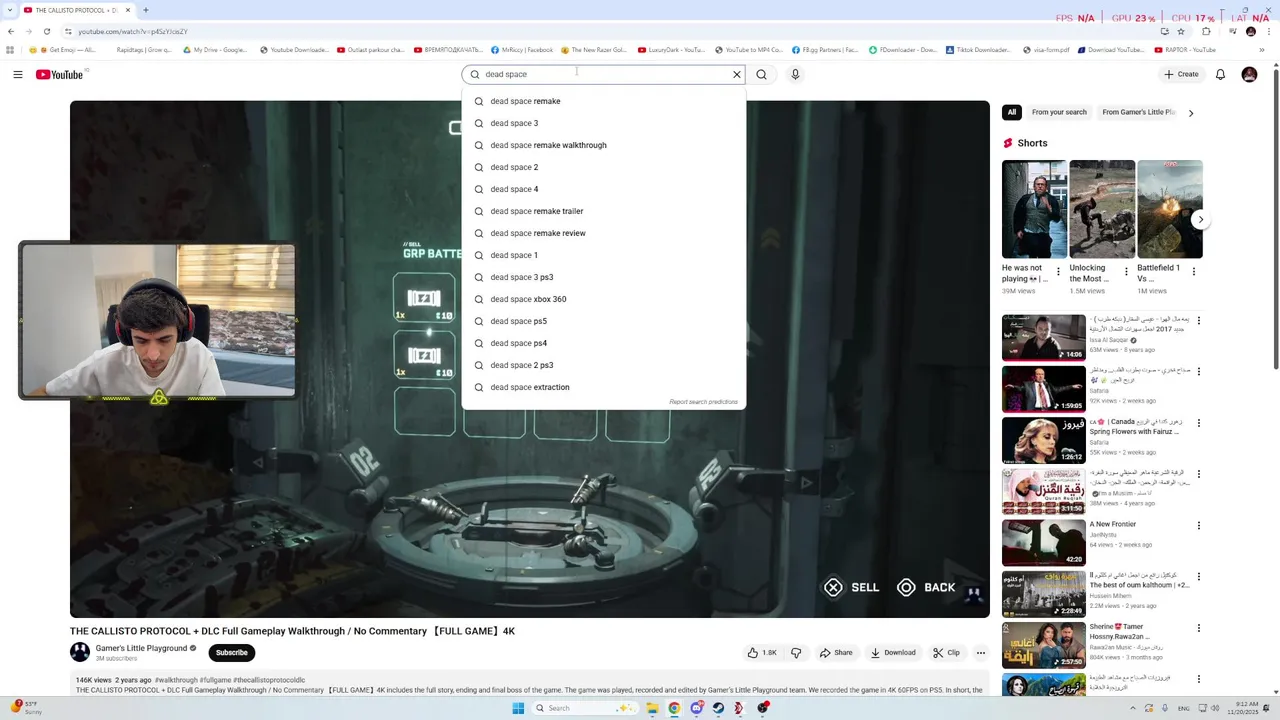1280x720 pixels.
Task: Open the 'Battlefield 1 Vs' Short
Action: pos(1170,209)
